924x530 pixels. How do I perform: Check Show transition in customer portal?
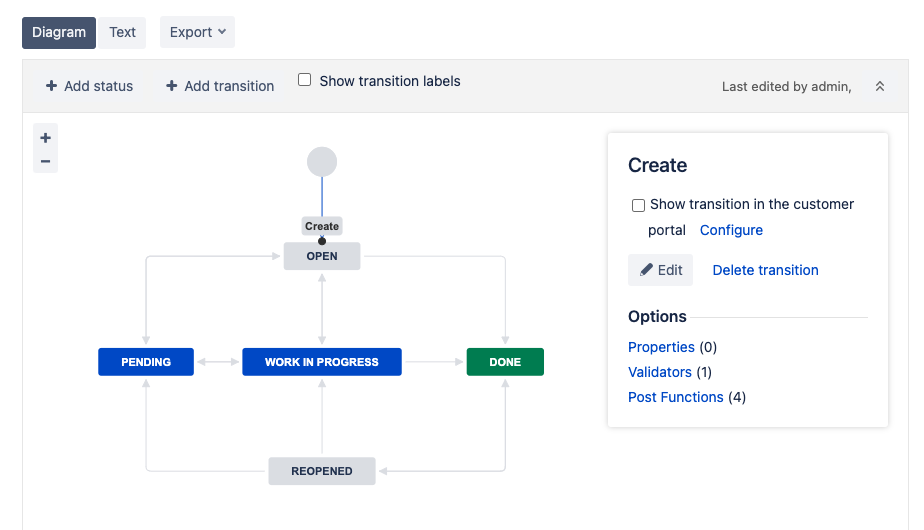point(638,205)
